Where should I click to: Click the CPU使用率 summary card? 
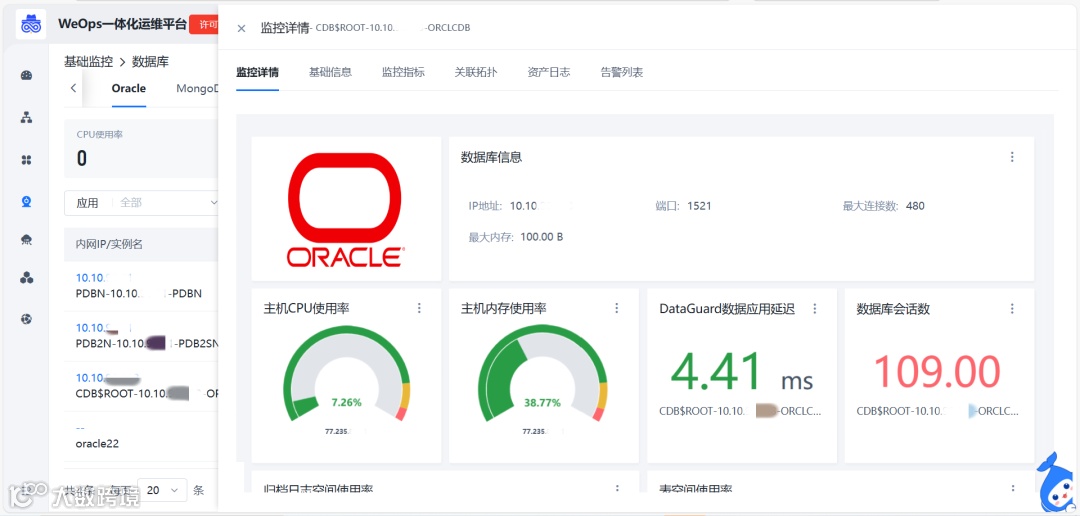(x=141, y=149)
